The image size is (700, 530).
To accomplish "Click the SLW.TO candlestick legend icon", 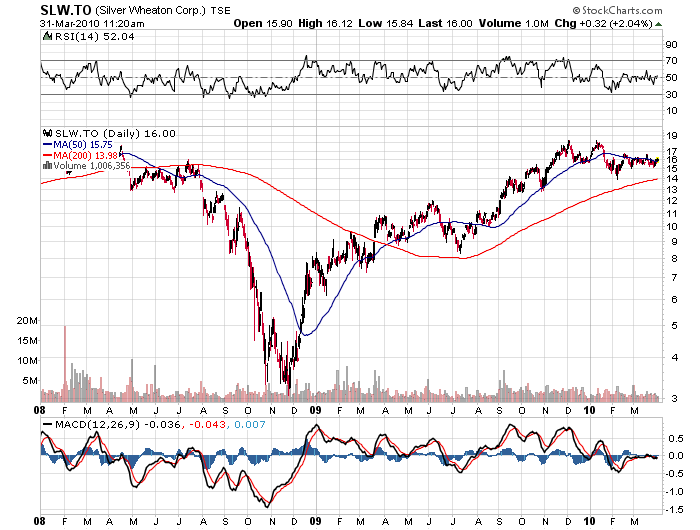I will point(47,133).
